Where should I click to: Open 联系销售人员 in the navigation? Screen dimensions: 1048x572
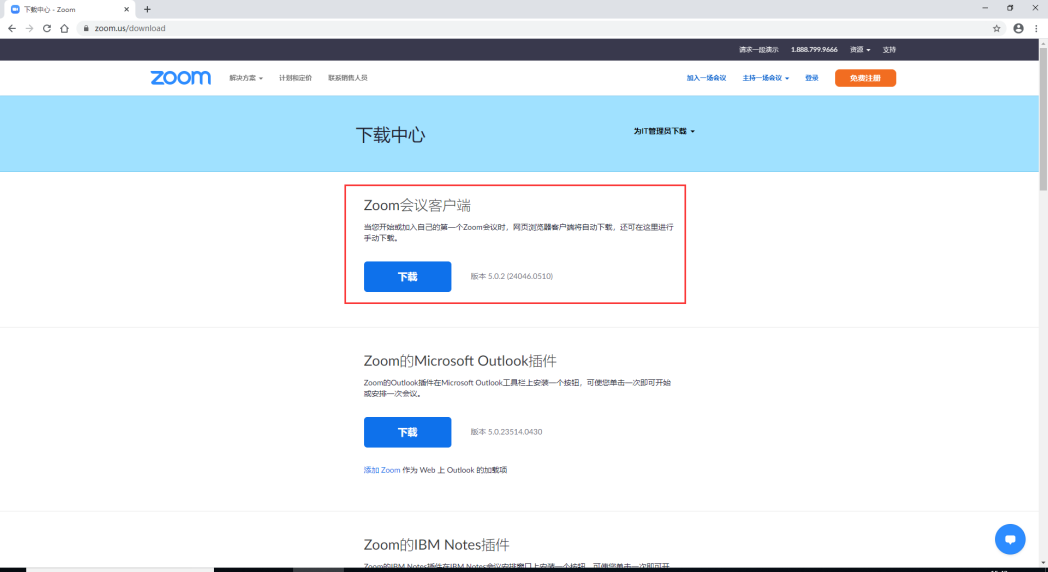[348, 78]
